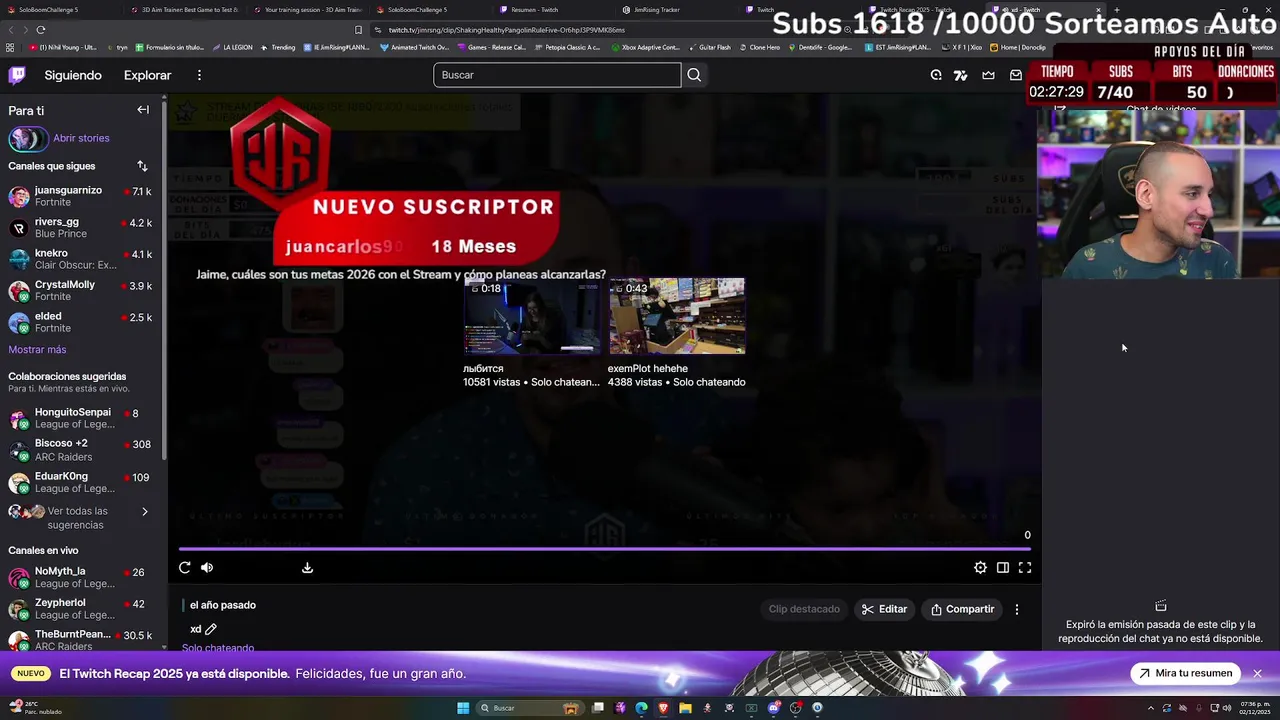
Task: Reload the browser page
Action: [x=41, y=30]
